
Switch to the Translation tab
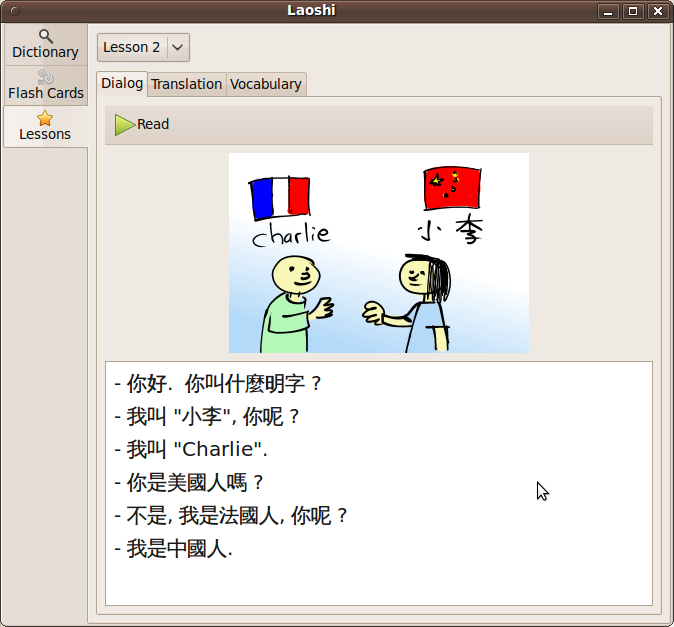click(x=187, y=84)
